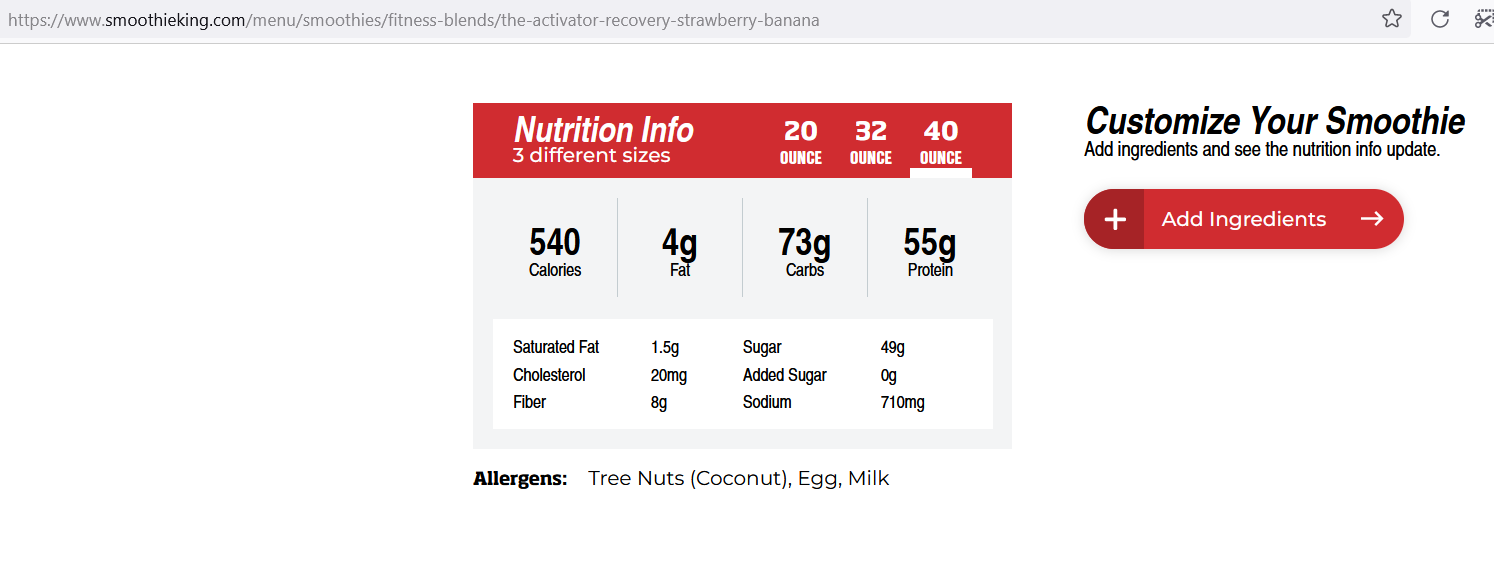Image resolution: width=1494 pixels, height=567 pixels.
Task: Click the 4g Fat value
Action: tap(680, 251)
